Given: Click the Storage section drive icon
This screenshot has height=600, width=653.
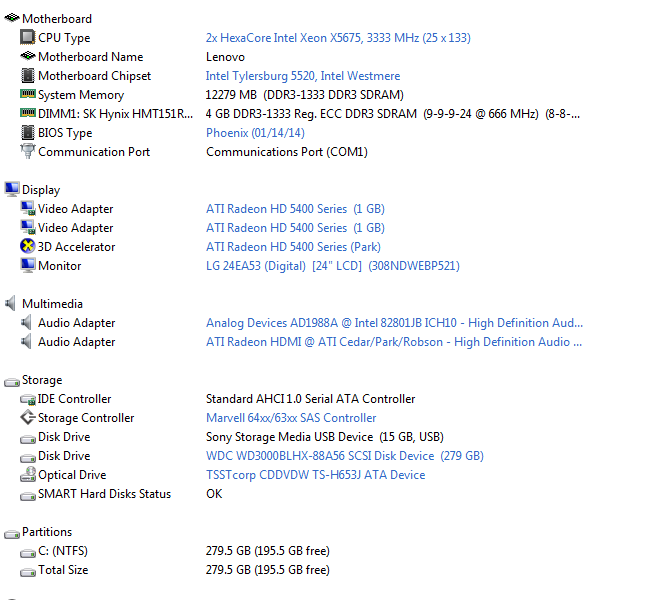Looking at the screenshot, I should [12, 381].
